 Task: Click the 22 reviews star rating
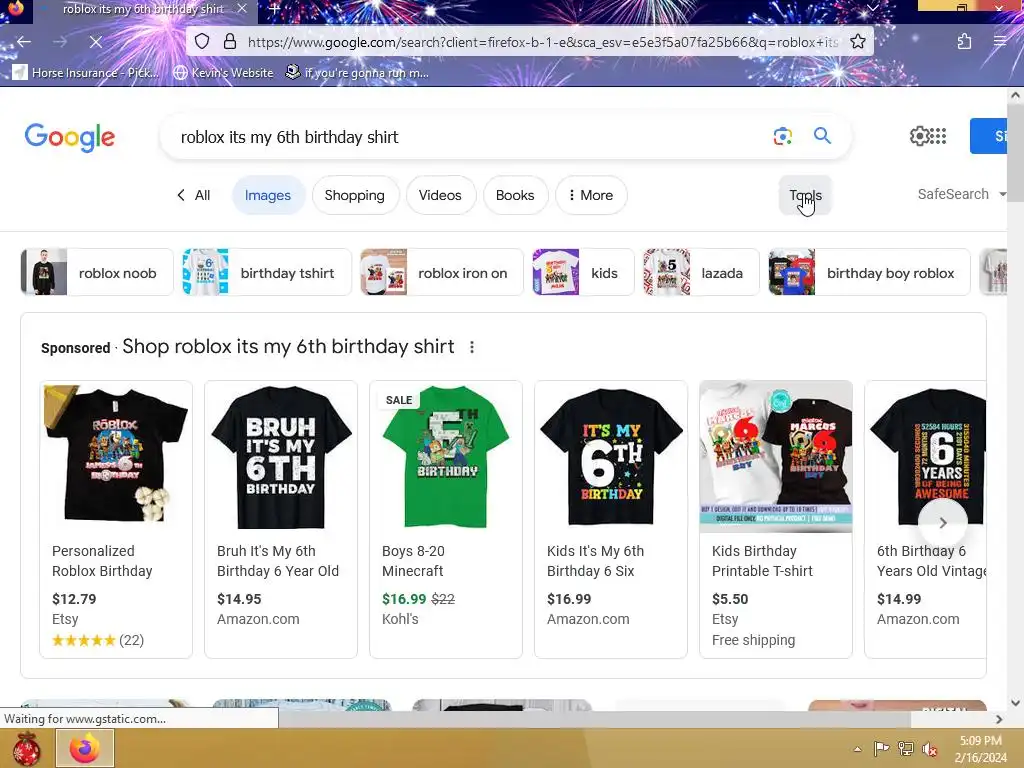(x=98, y=640)
